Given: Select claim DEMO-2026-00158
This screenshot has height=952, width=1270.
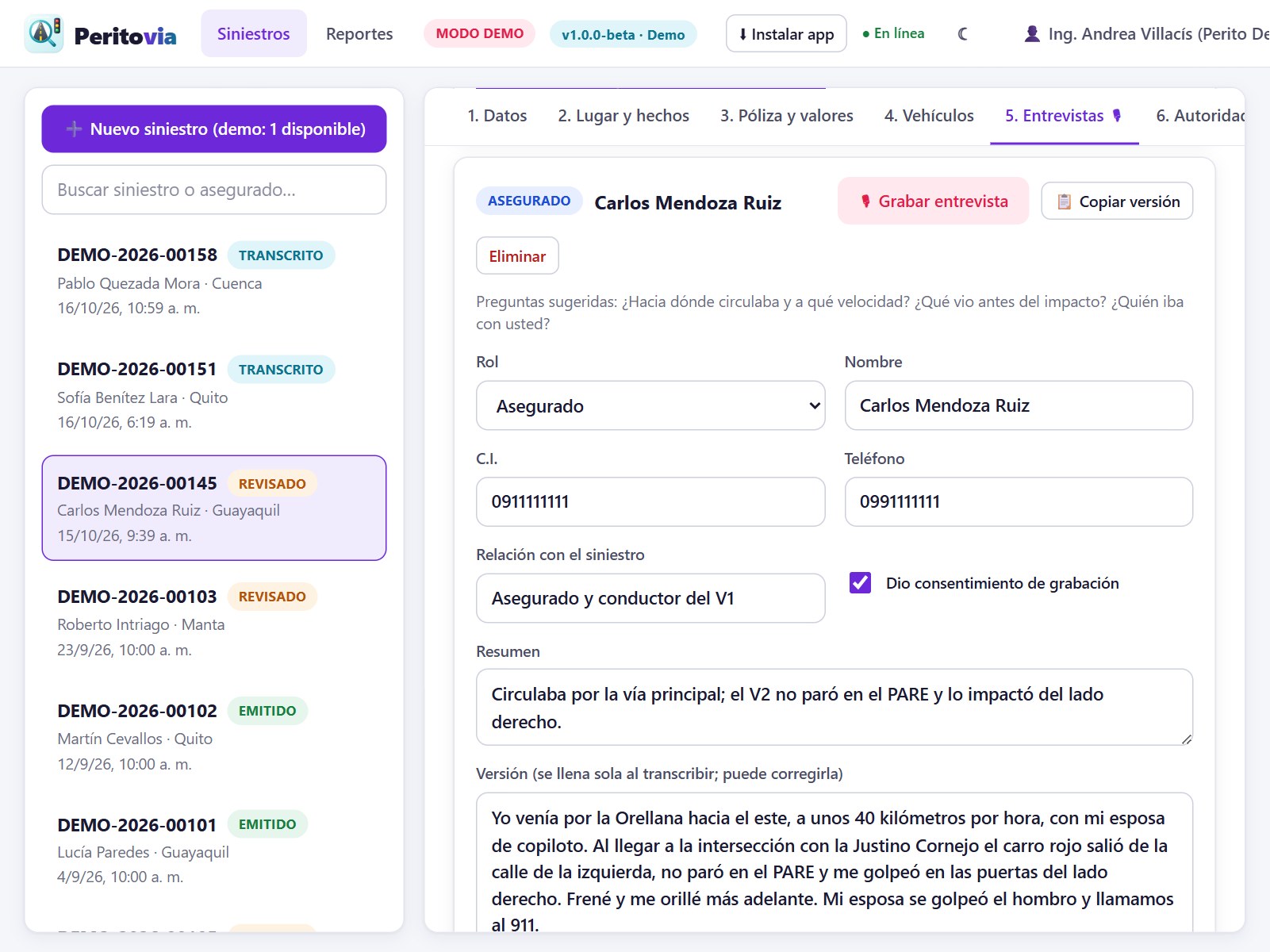Looking at the screenshot, I should pyautogui.click(x=214, y=281).
